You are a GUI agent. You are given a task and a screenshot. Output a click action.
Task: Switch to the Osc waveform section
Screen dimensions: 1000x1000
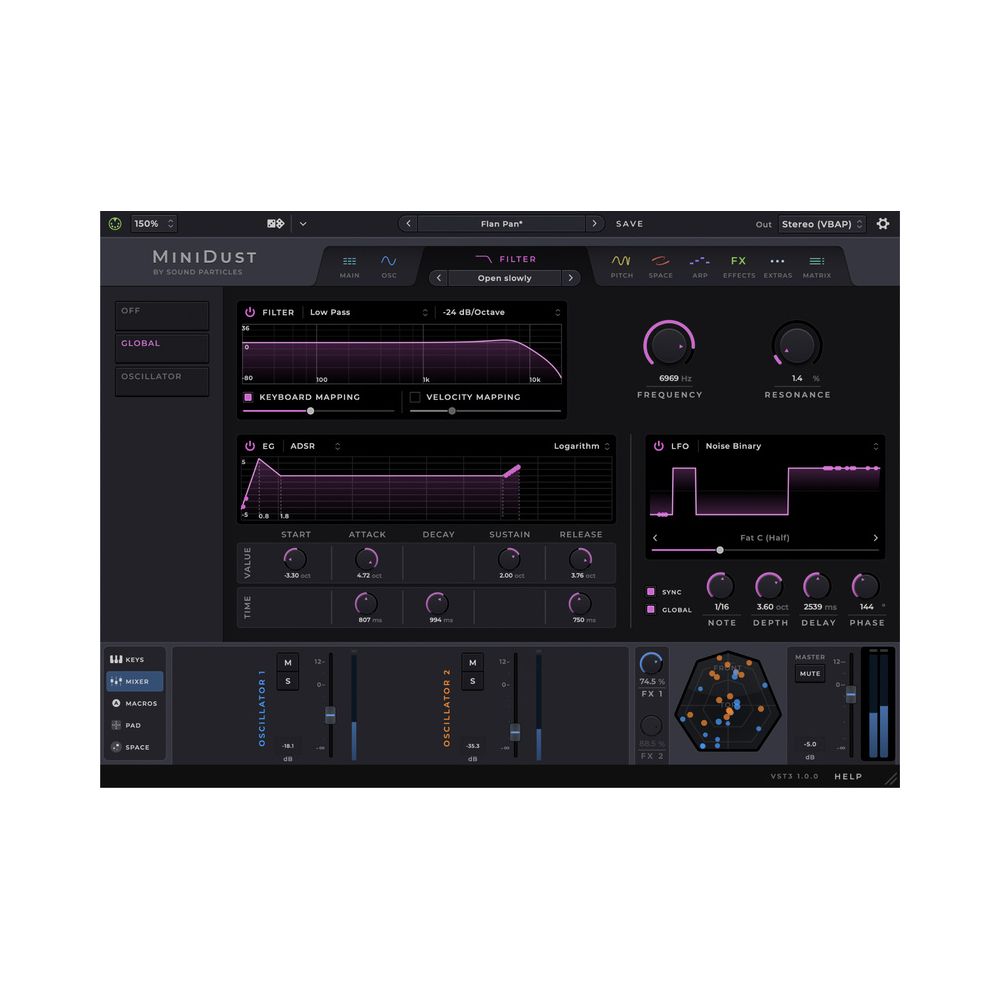tap(389, 262)
